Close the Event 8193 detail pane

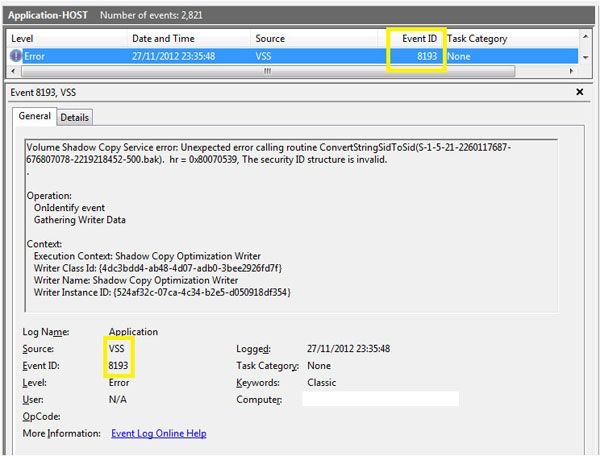click(580, 92)
